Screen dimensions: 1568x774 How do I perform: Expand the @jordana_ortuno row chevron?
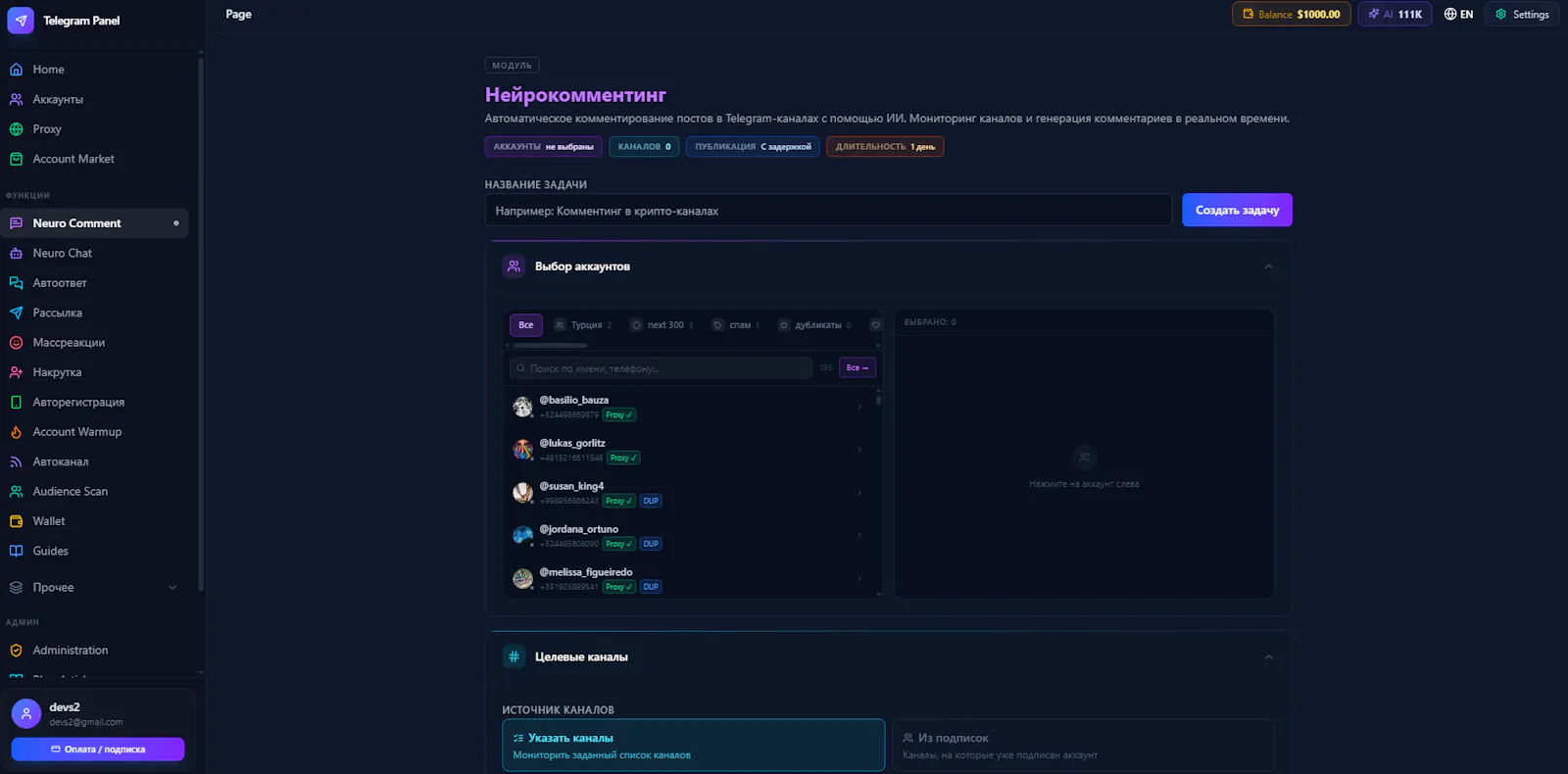tap(859, 536)
